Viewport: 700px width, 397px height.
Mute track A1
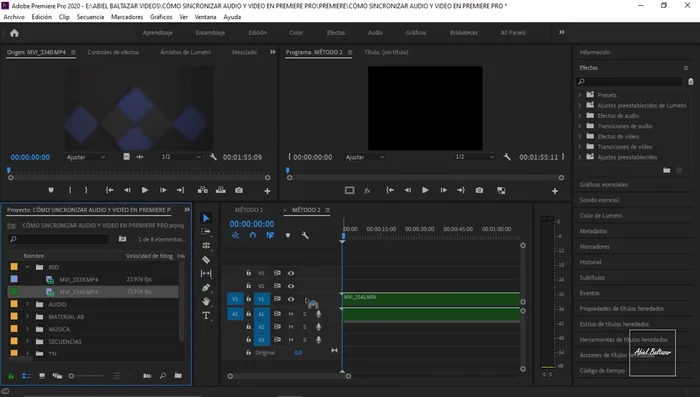291,314
